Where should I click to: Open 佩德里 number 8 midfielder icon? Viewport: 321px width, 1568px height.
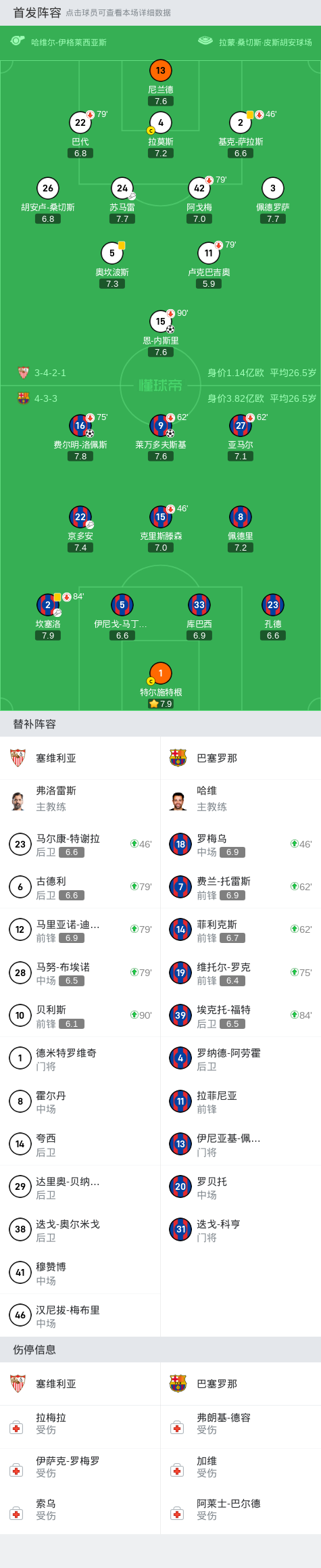(241, 517)
